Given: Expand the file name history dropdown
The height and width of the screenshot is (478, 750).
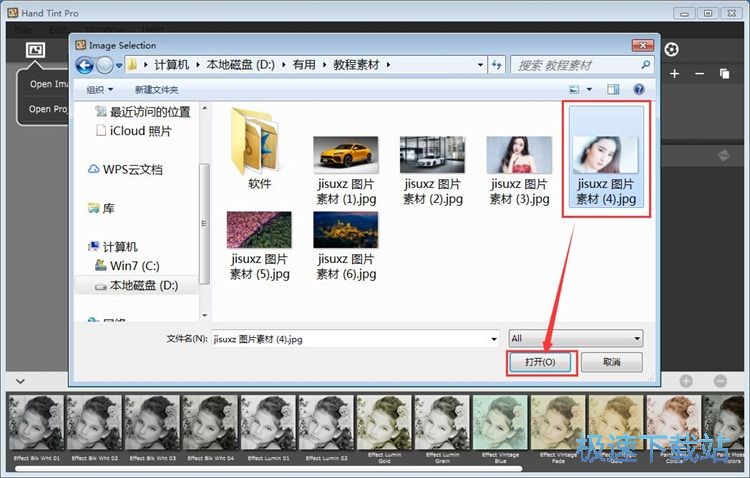Looking at the screenshot, I should [x=494, y=339].
